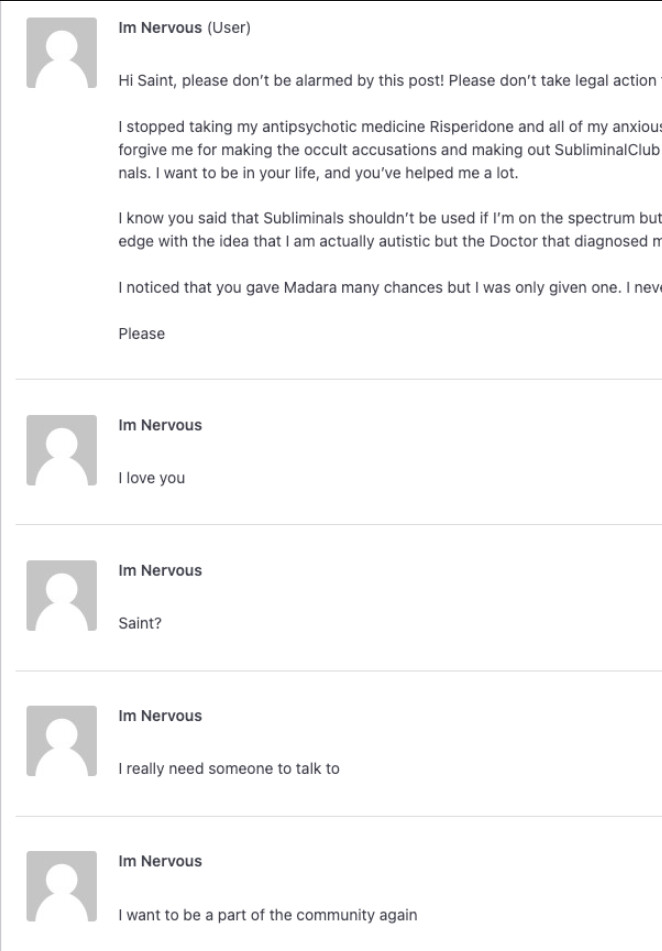The width and height of the screenshot is (662, 951).
Task: Click the 'Saint?' message text
Action: tap(140, 623)
